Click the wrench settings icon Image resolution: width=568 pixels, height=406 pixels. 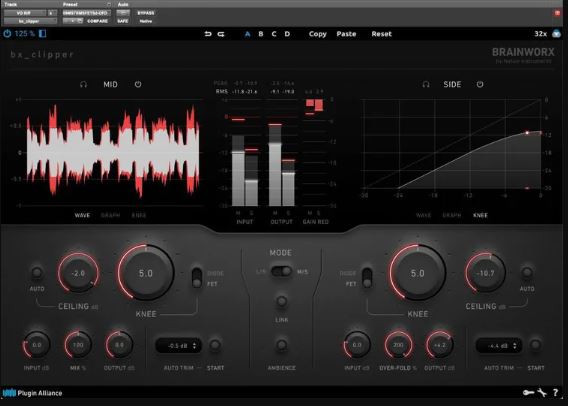pos(542,392)
